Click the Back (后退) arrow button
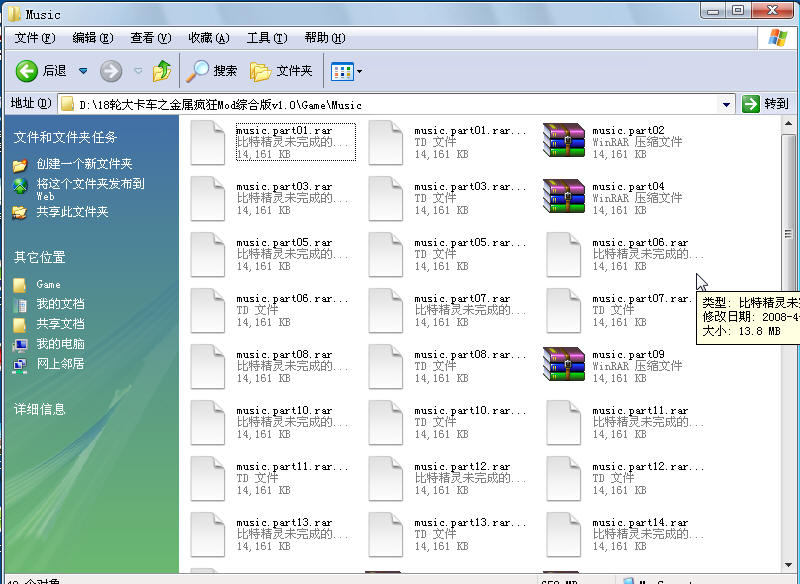 tap(28, 71)
